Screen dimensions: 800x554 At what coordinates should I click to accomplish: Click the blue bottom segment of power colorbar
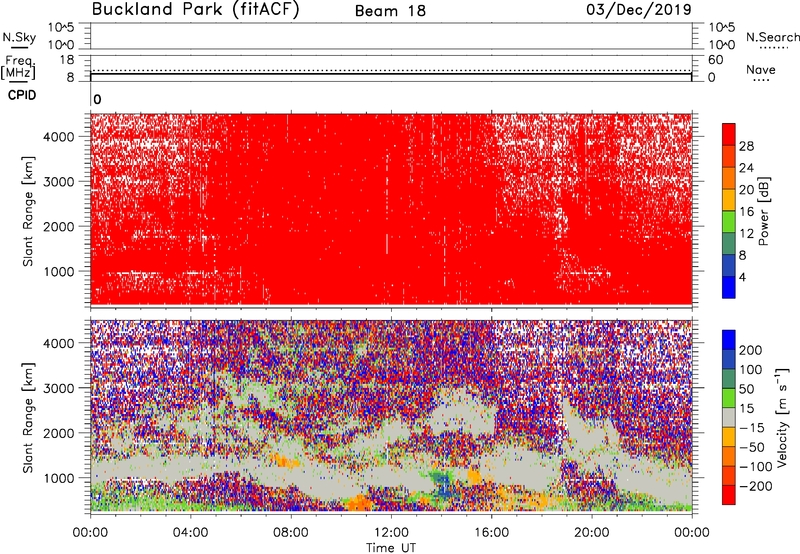click(x=729, y=287)
